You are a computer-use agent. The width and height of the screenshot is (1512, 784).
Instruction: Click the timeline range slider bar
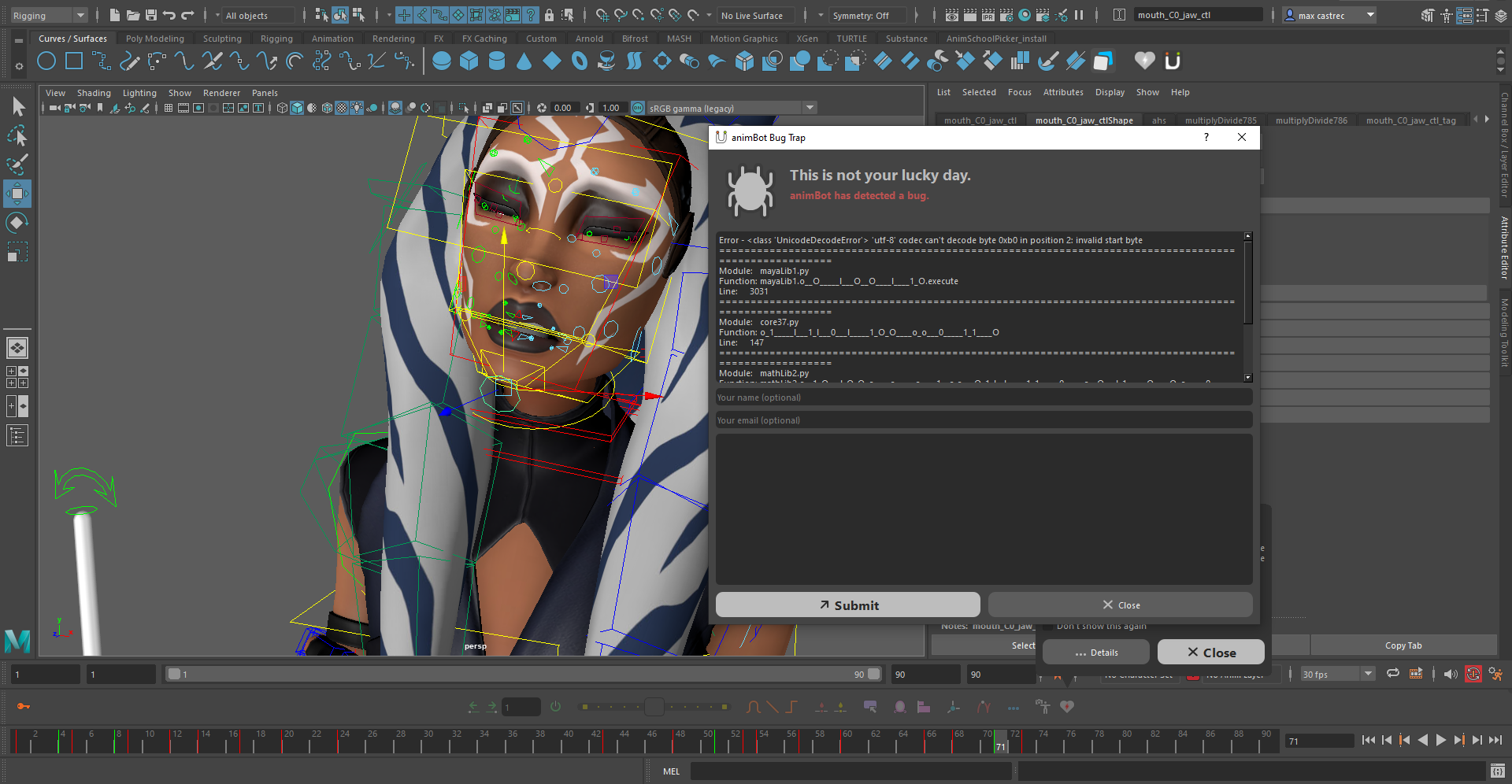(524, 674)
